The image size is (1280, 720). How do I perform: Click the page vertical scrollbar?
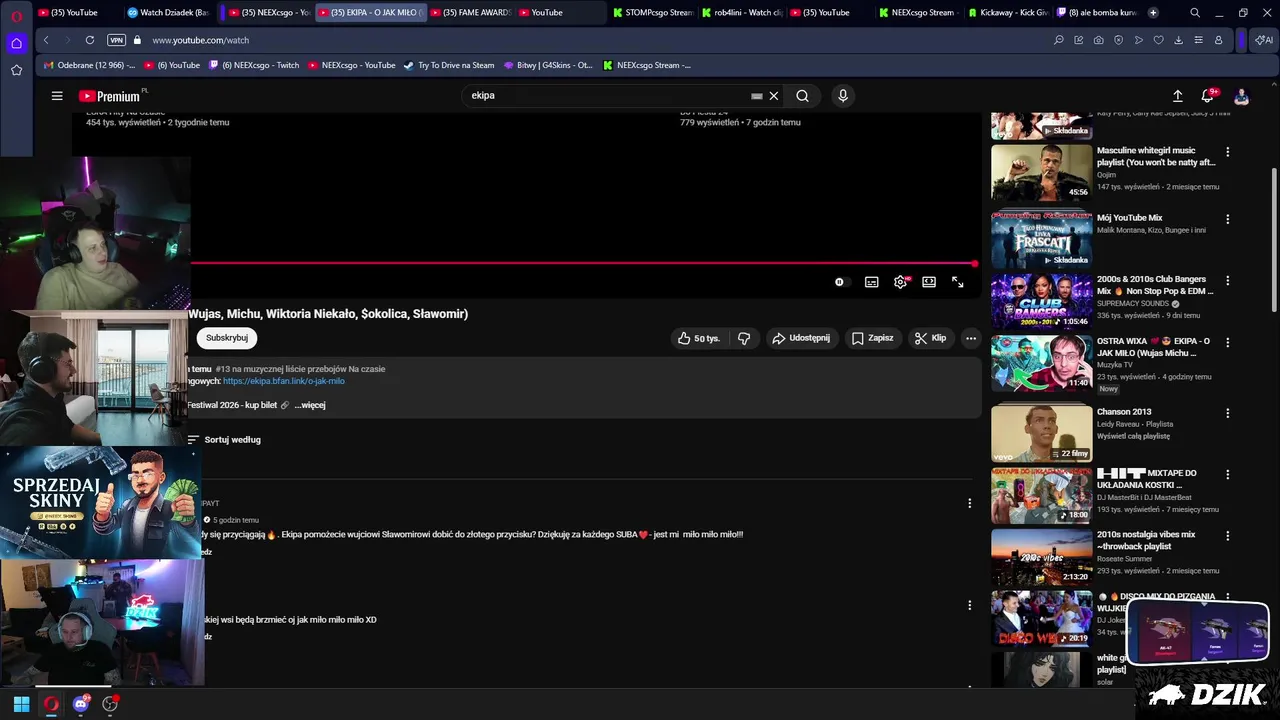pos(1273,240)
